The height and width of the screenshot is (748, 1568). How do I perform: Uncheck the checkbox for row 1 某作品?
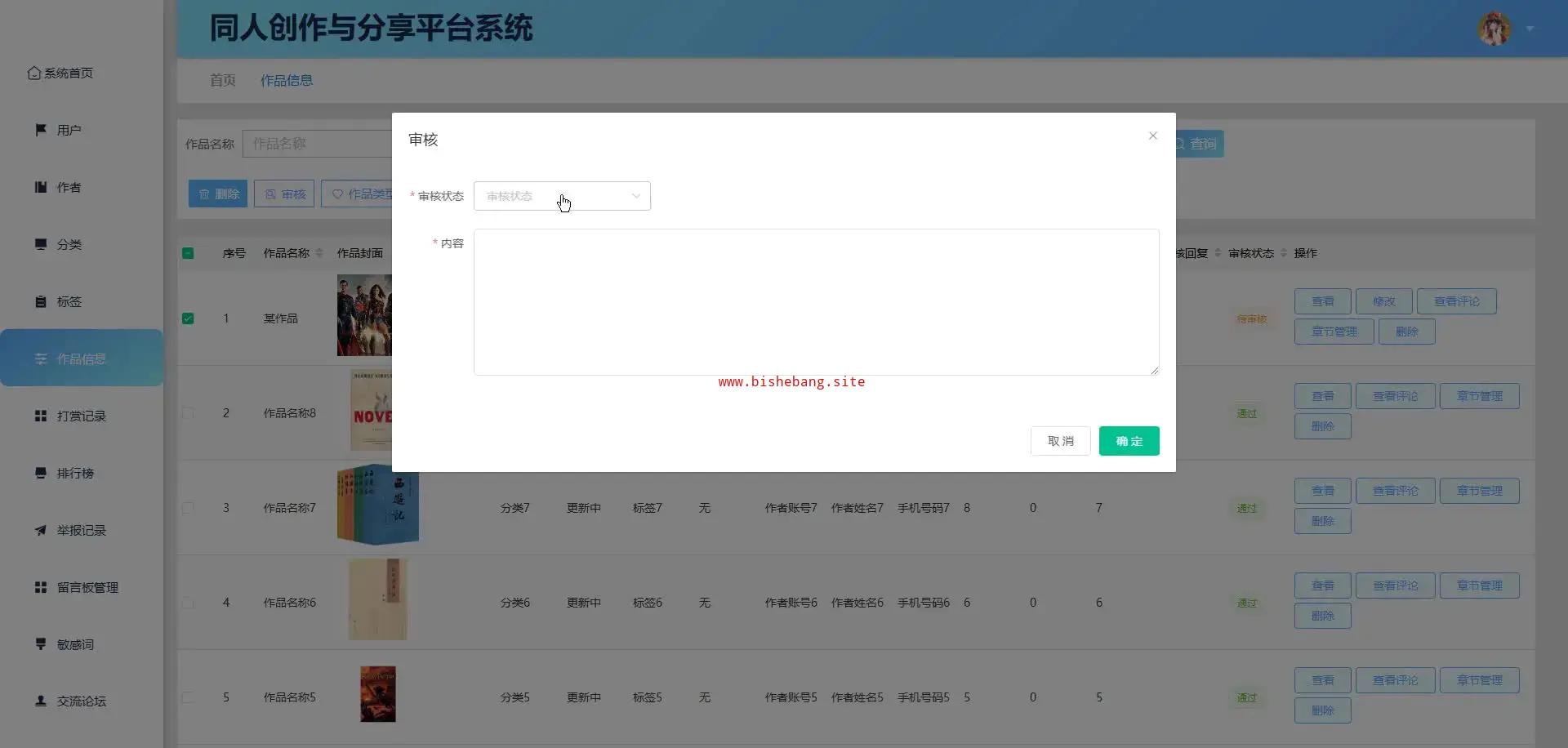tap(188, 318)
